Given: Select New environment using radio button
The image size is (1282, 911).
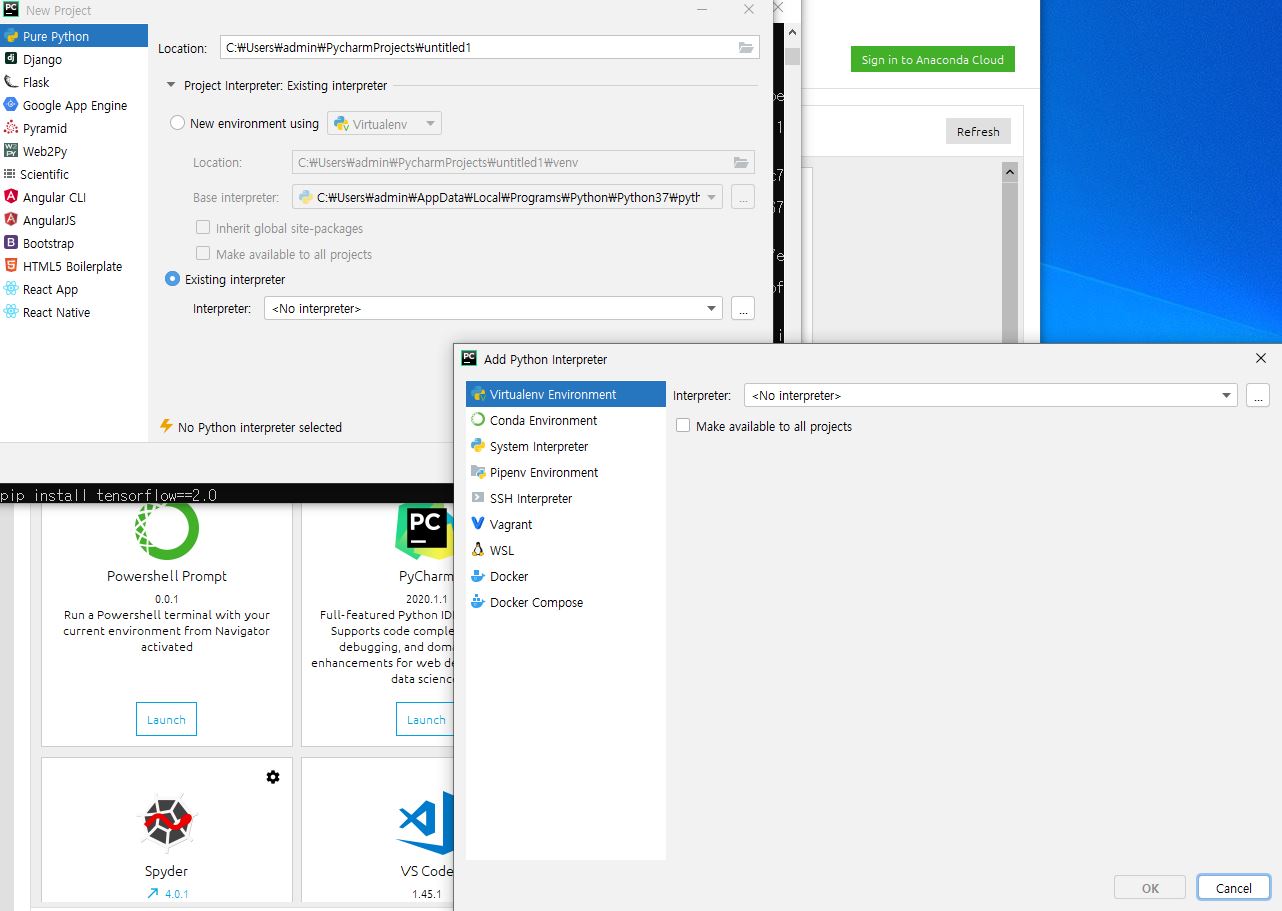Looking at the screenshot, I should click(x=177, y=123).
